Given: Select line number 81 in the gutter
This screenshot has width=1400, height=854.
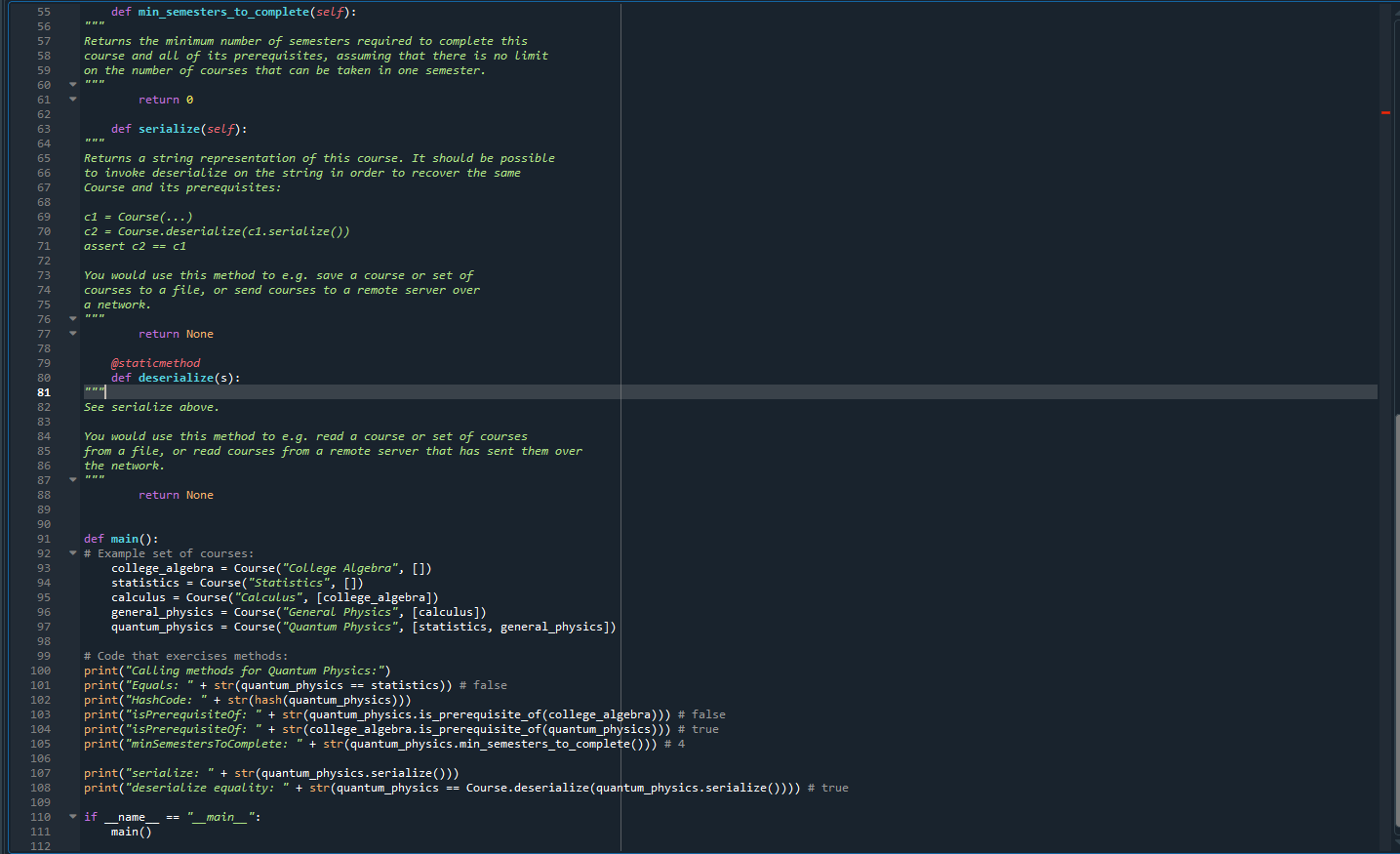Looking at the screenshot, I should 44,392.
